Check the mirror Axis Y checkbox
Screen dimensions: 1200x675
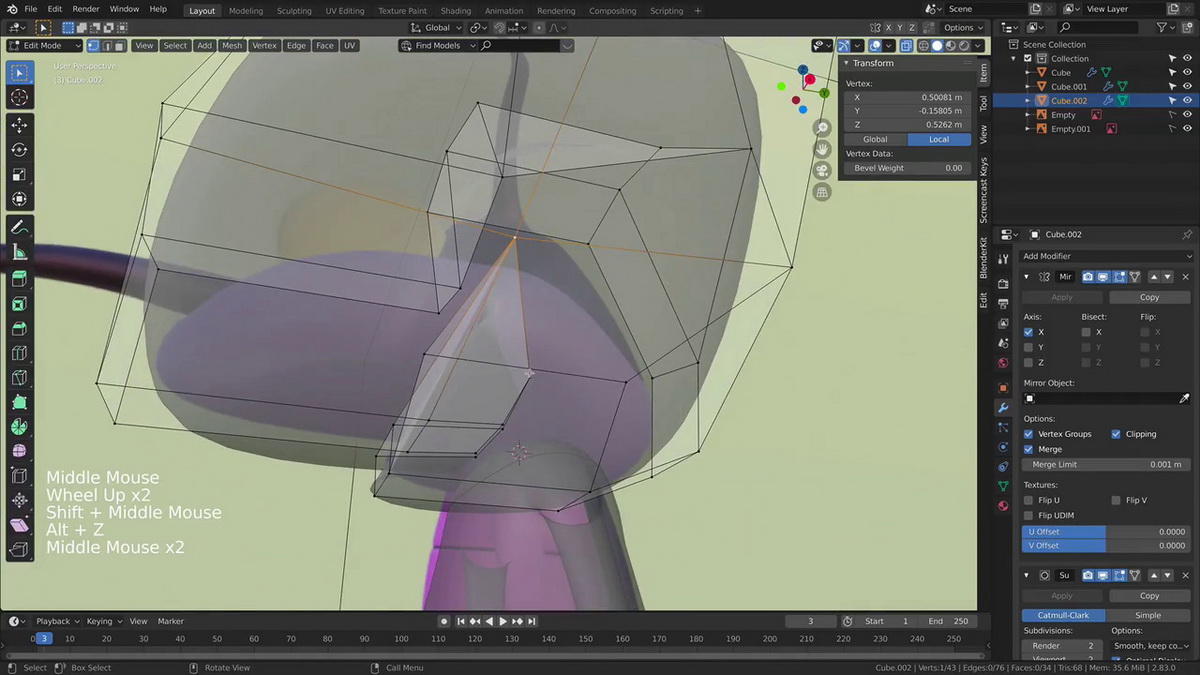tap(1029, 347)
